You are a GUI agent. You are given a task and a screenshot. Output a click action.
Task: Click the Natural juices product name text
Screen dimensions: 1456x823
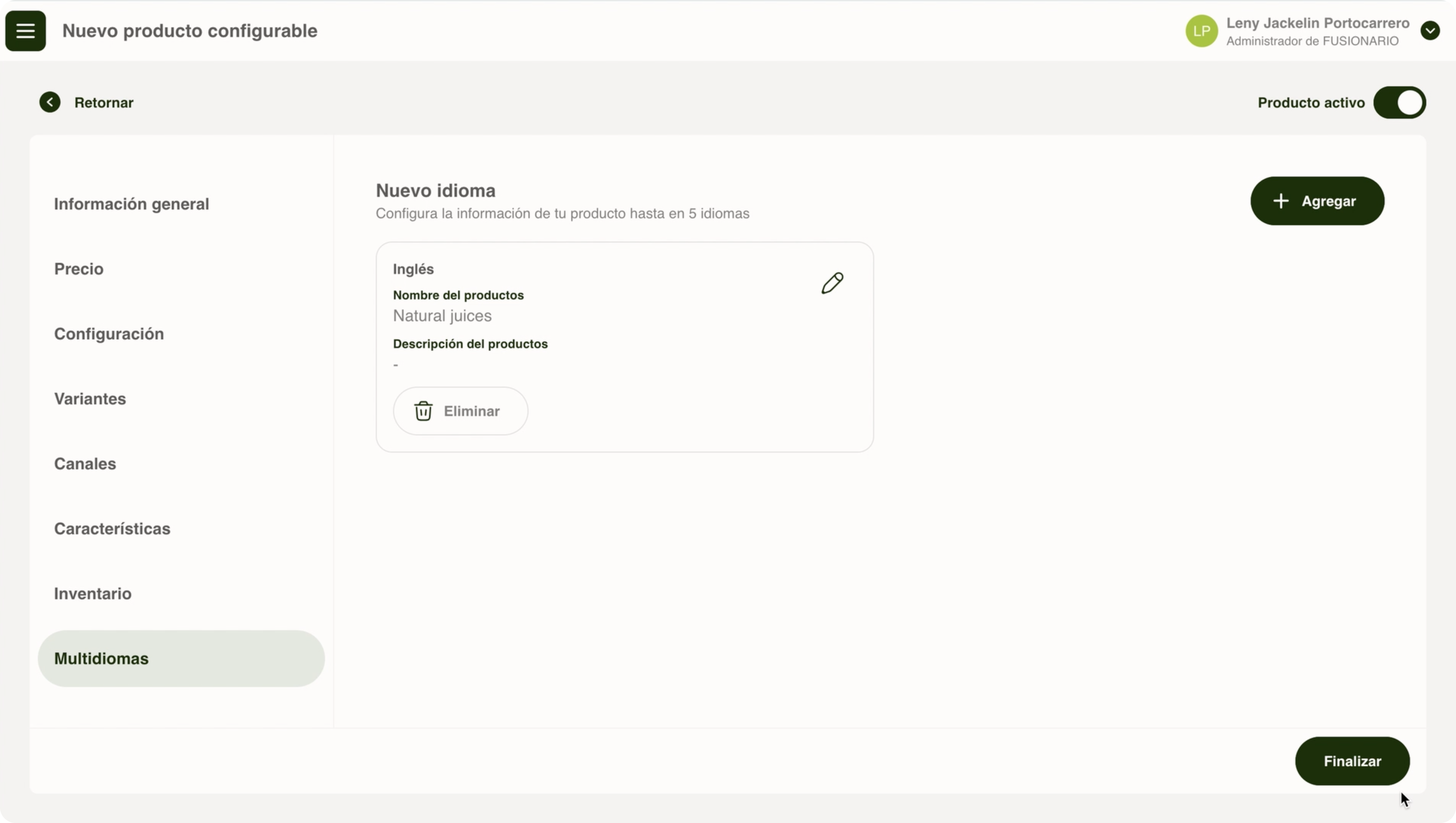[x=442, y=316]
